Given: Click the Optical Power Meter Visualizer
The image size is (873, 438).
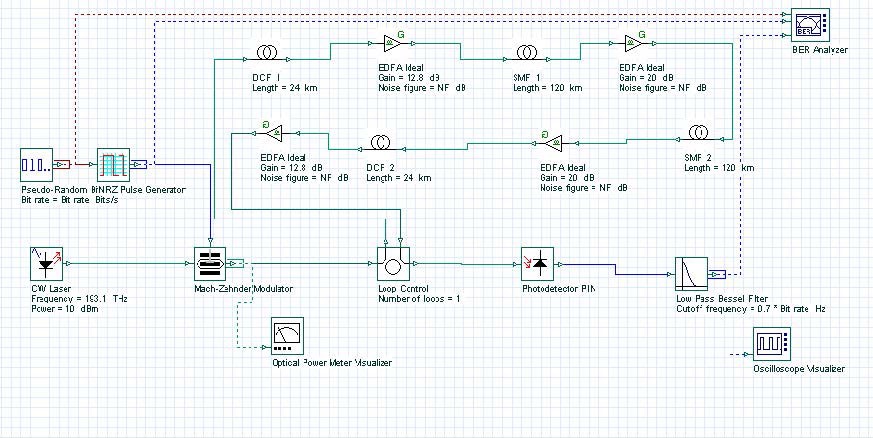Looking at the screenshot, I should click(x=287, y=336).
